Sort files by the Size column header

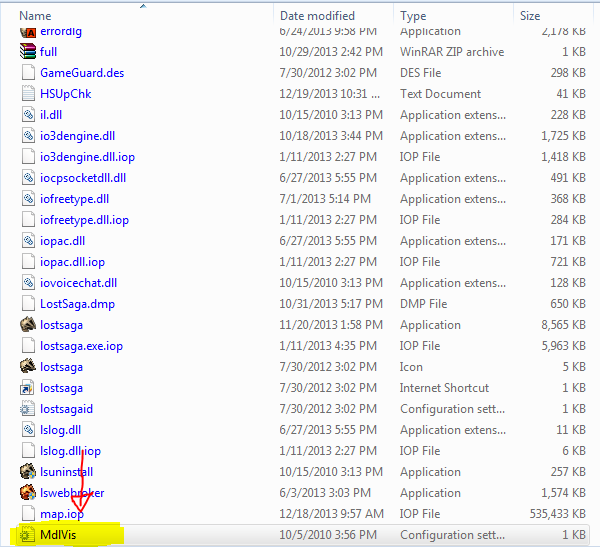pos(530,16)
